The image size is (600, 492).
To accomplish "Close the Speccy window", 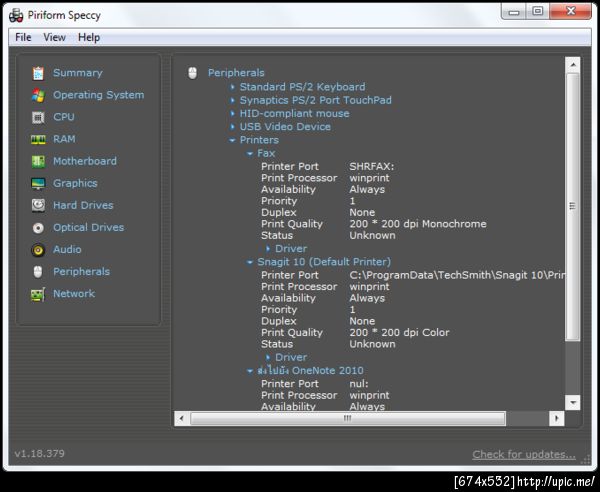I will pyautogui.click(x=571, y=11).
